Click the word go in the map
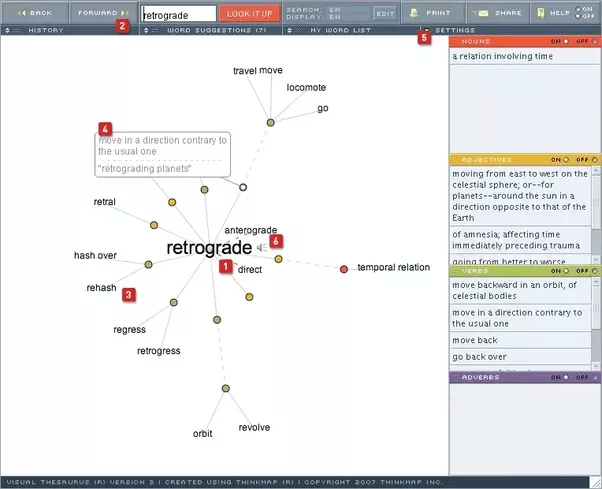The image size is (602, 489). click(x=322, y=108)
